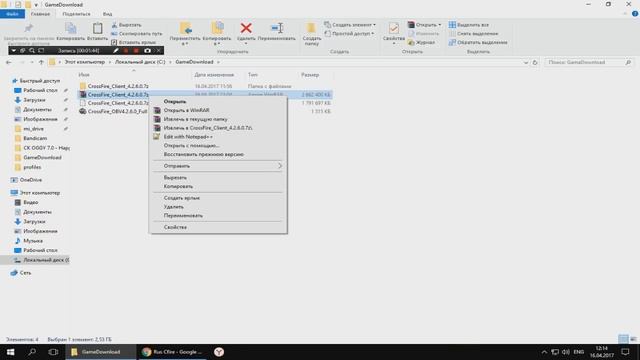Switch to the Поделиться ribbon tab

click(x=76, y=14)
